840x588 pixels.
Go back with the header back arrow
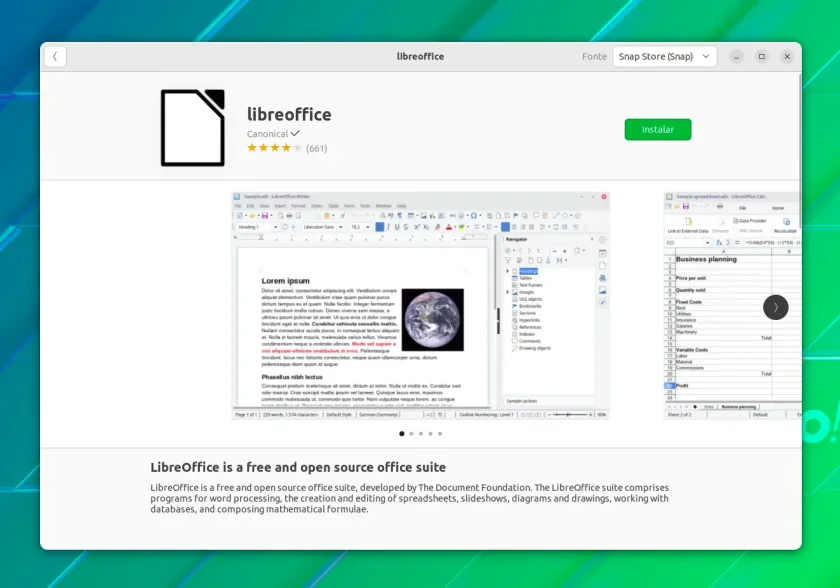(x=55, y=56)
